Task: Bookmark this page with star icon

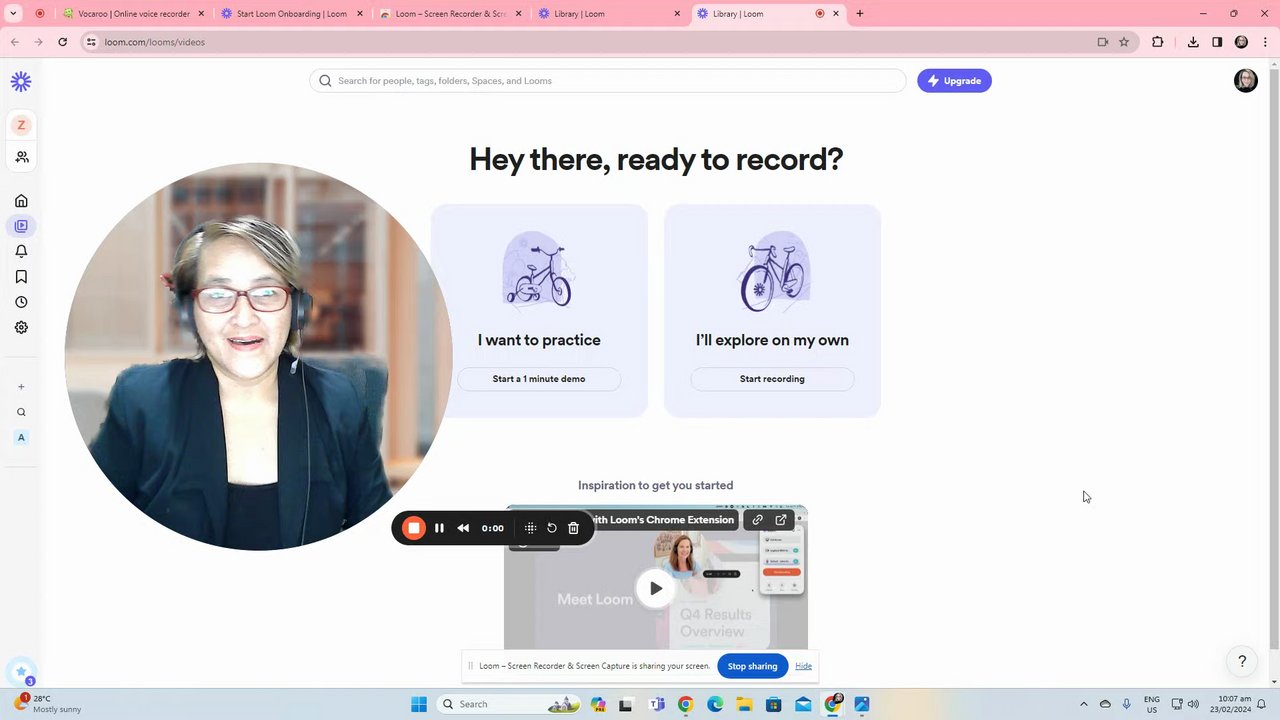Action: coord(1124,42)
